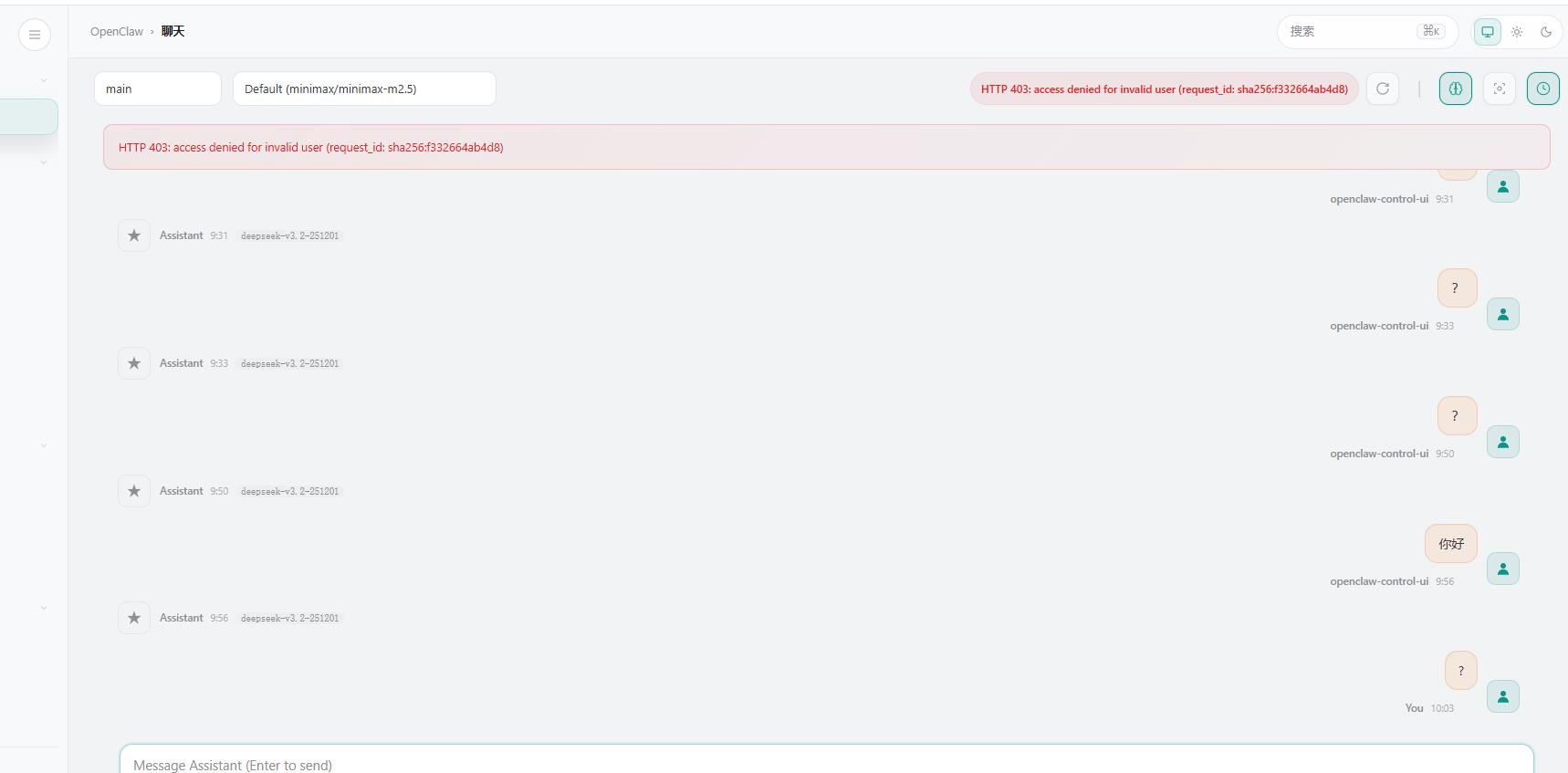Screen dimensions: 1568x773
Task: Expand the topmost sidebar chevron section
Action: click(x=44, y=80)
